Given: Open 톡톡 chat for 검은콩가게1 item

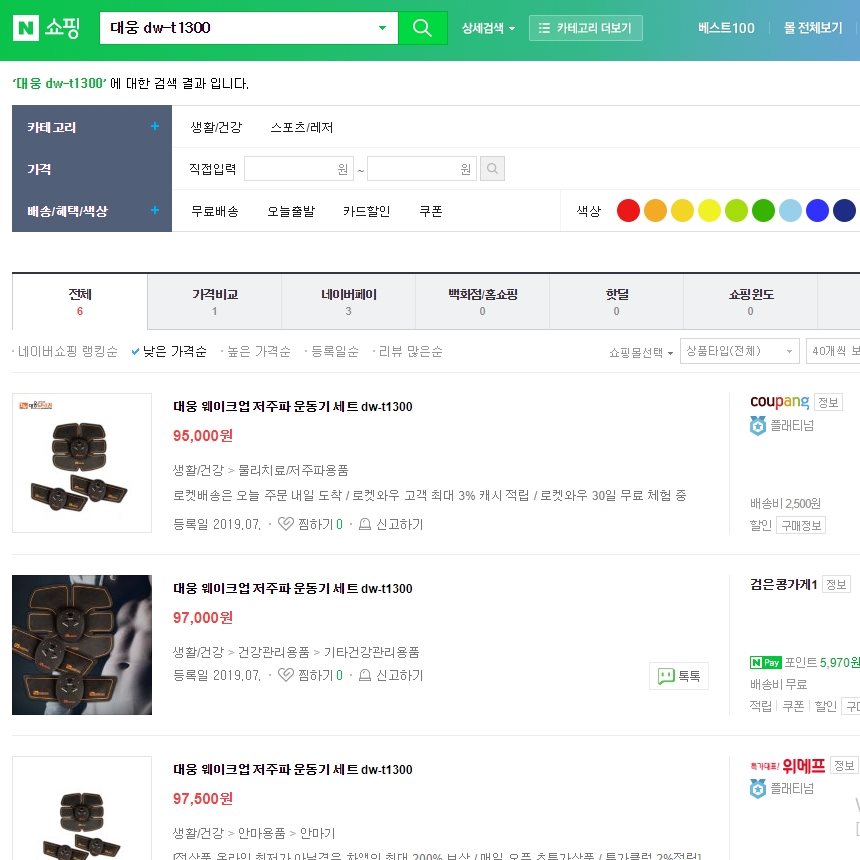Looking at the screenshot, I should coord(678,676).
